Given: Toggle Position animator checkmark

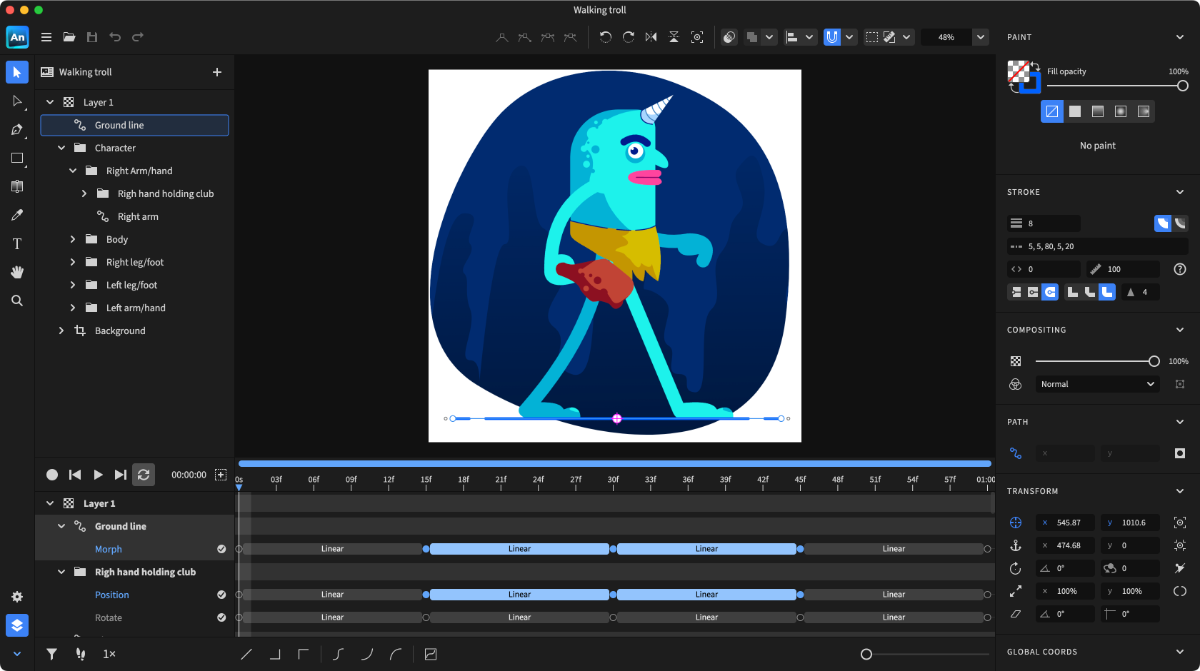Looking at the screenshot, I should (x=222, y=595).
